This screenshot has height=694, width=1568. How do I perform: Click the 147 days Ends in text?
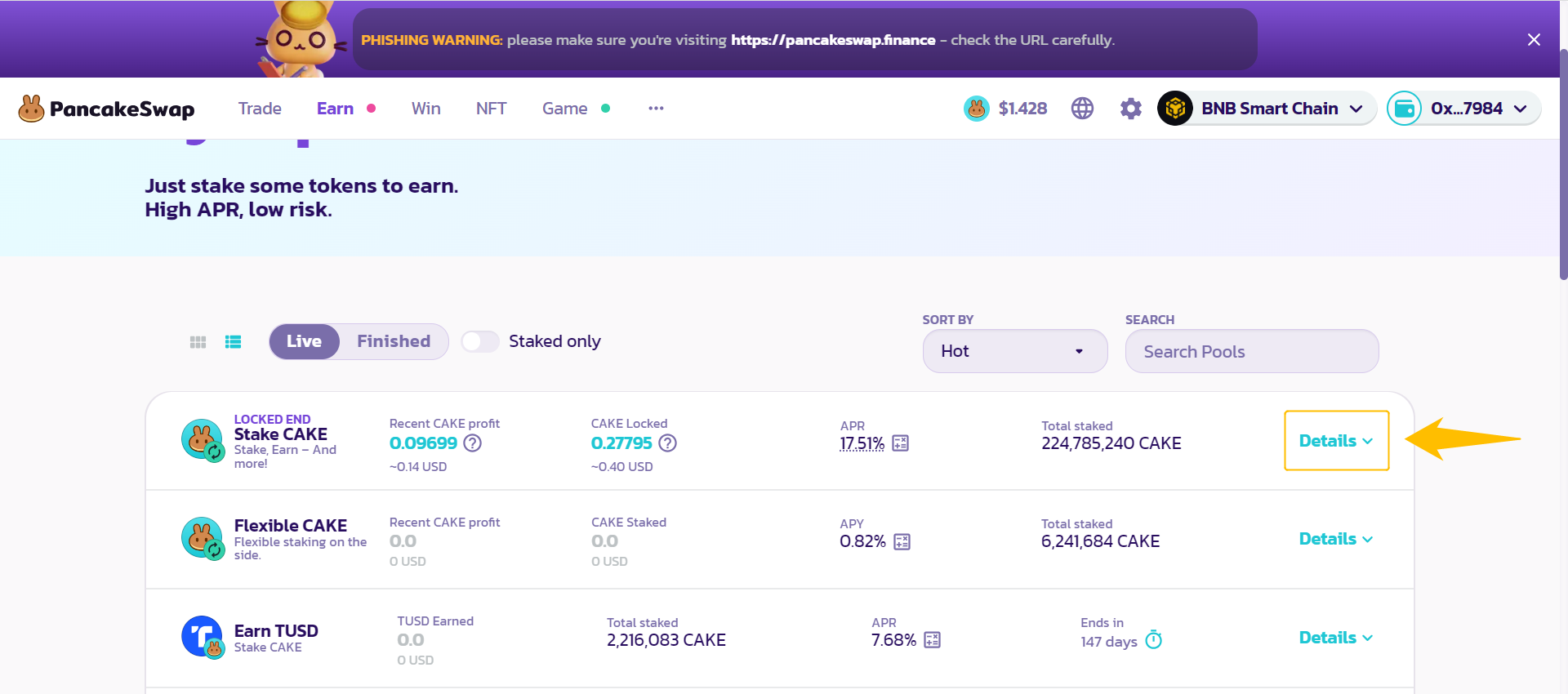point(1109,642)
